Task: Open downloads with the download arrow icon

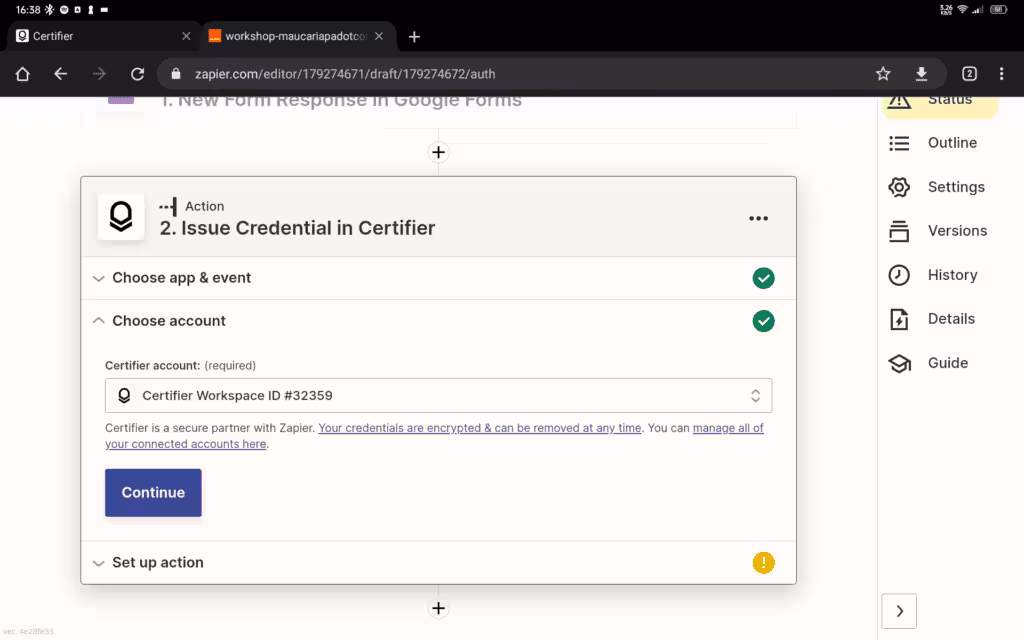Action: (921, 74)
